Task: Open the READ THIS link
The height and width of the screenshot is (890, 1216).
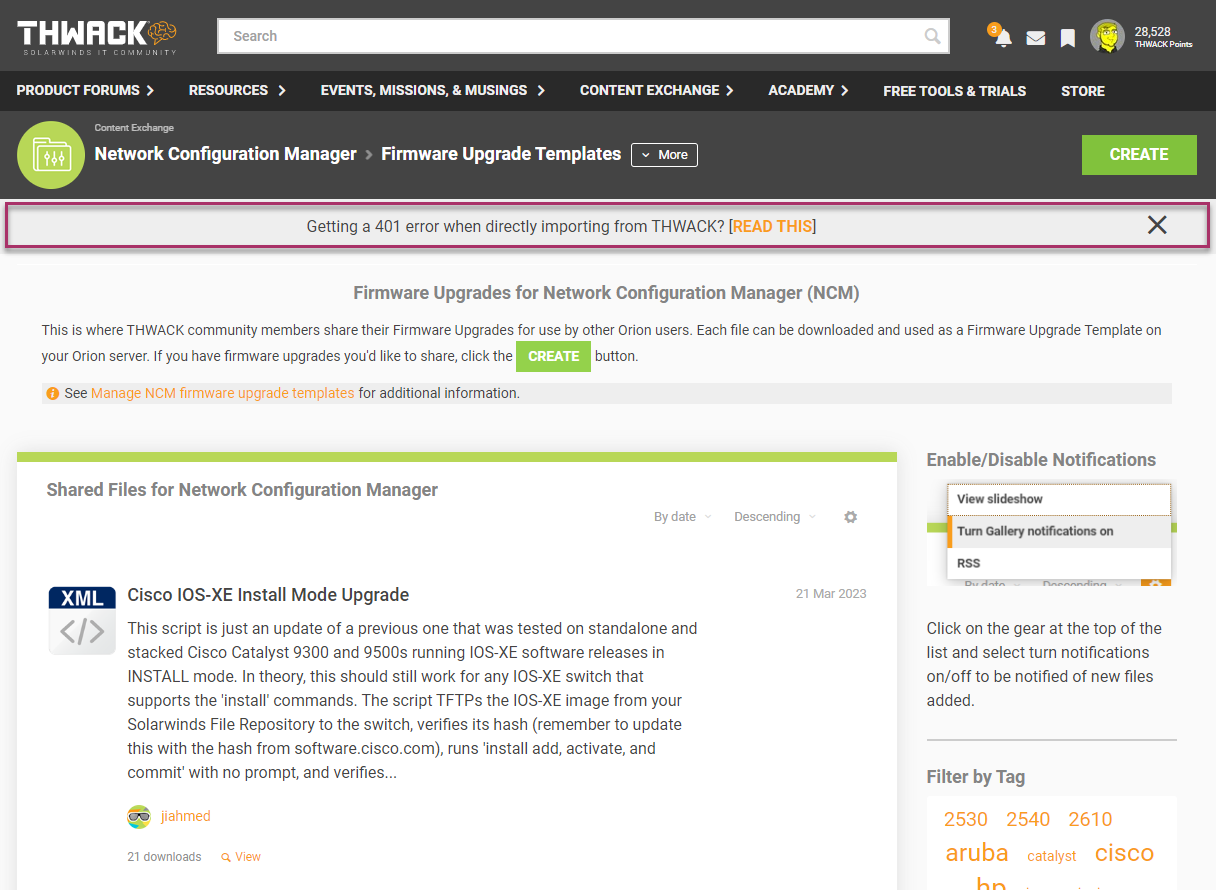Action: click(772, 226)
